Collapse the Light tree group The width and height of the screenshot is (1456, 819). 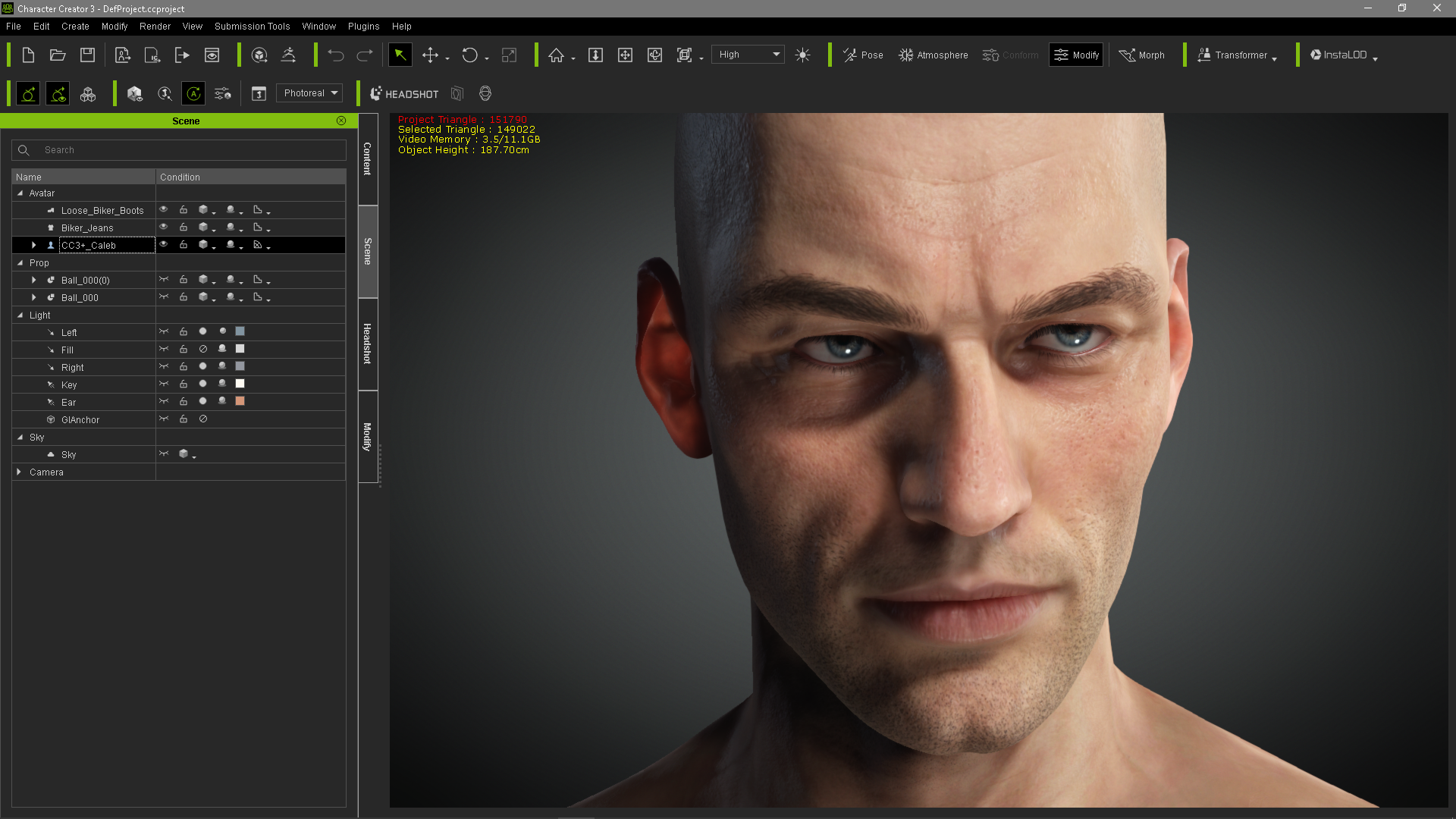coord(20,315)
